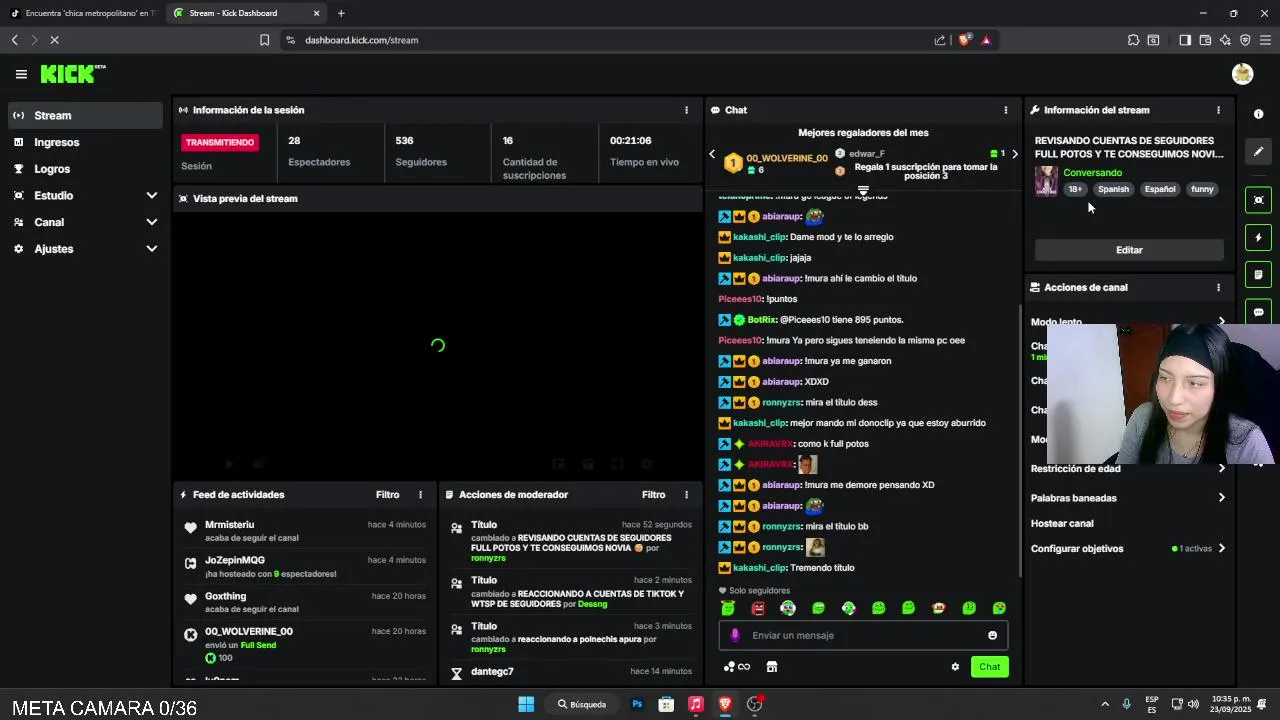Click the 18+ stream tag
The image size is (1280, 720).
click(x=1075, y=189)
